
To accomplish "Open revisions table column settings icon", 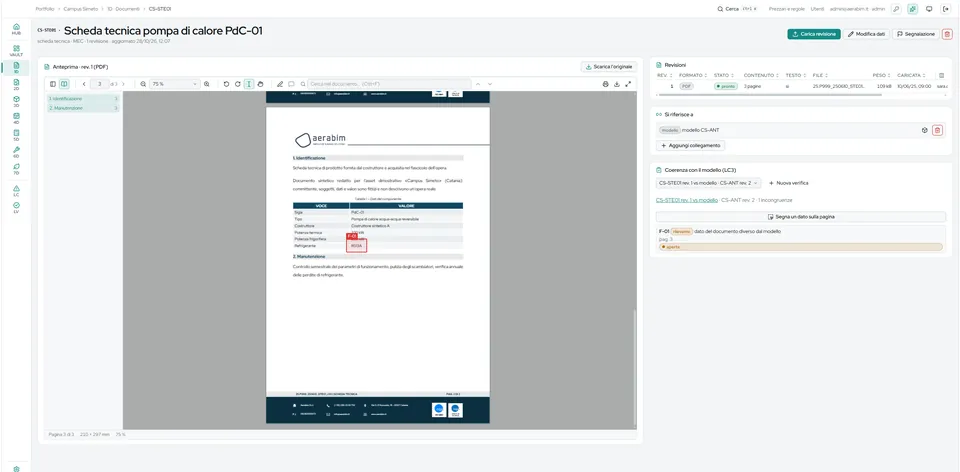I will coord(942,75).
